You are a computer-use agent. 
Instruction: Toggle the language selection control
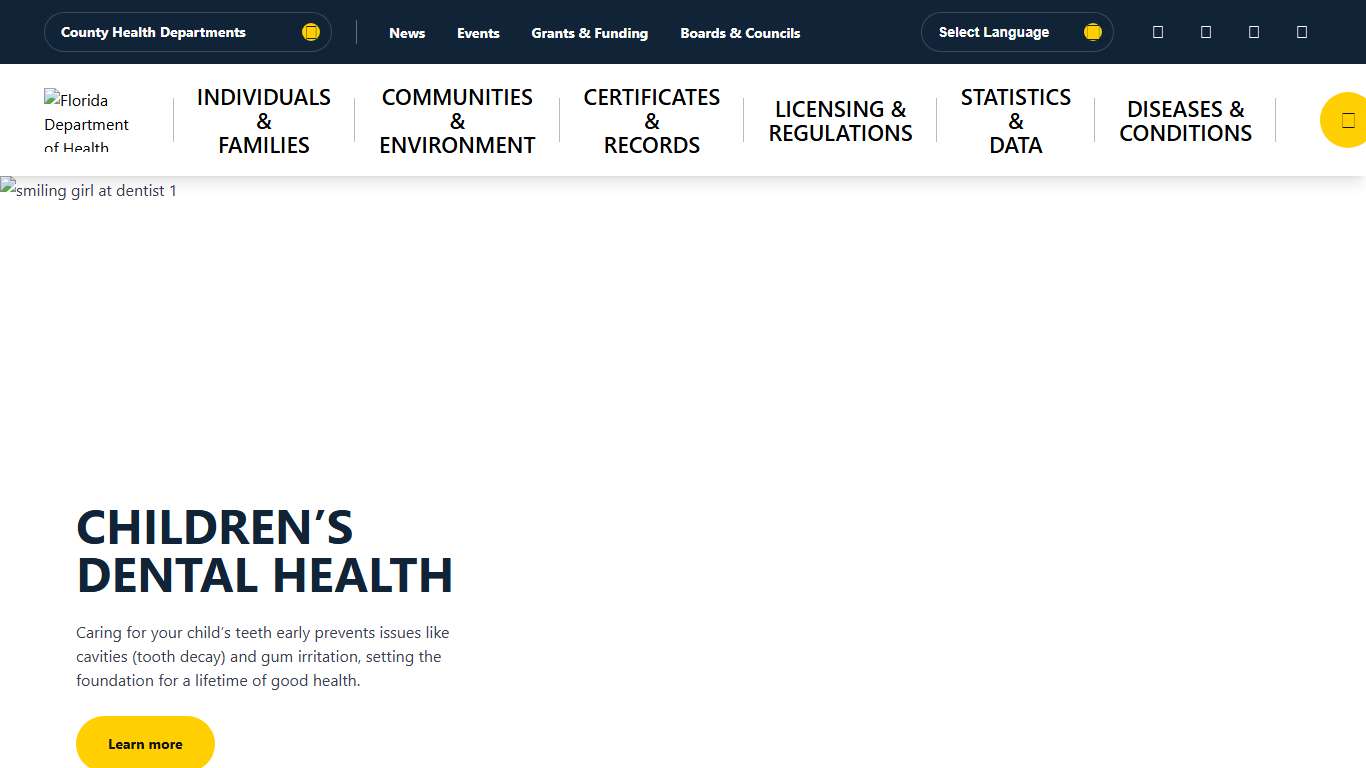1016,31
